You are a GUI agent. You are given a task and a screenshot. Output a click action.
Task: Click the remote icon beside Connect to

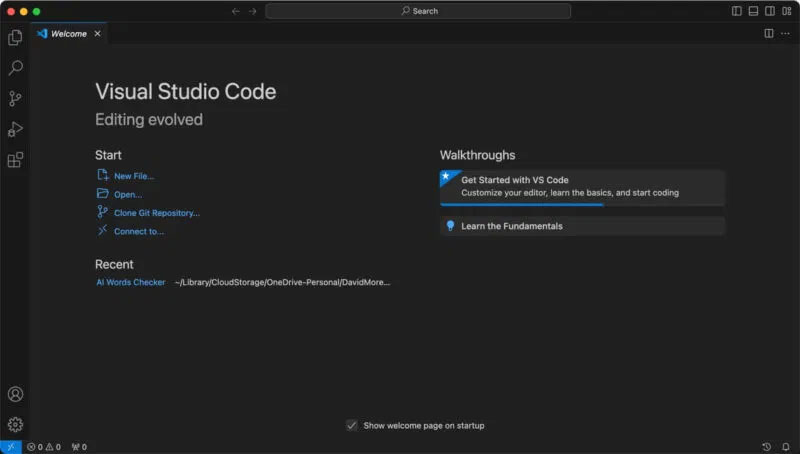103,230
